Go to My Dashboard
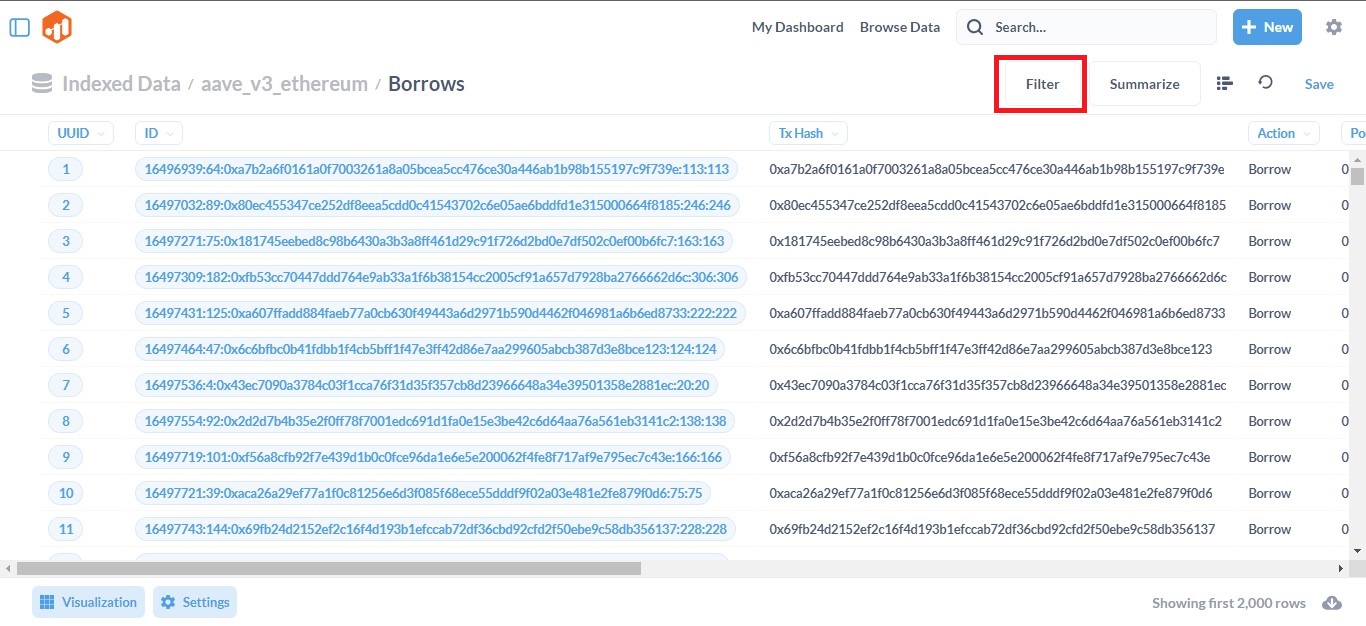 coord(797,27)
